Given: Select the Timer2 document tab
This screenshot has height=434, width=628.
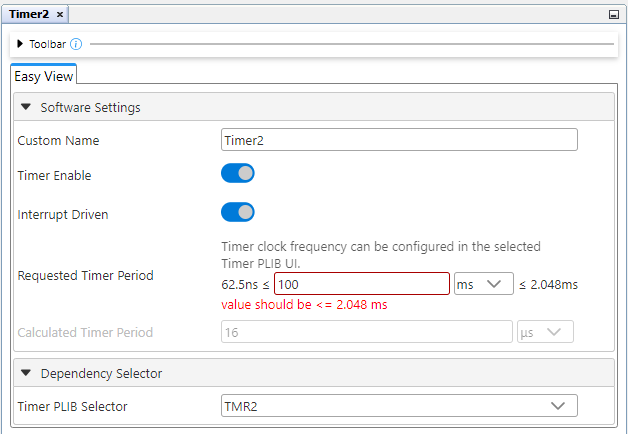Looking at the screenshot, I should (28, 14).
